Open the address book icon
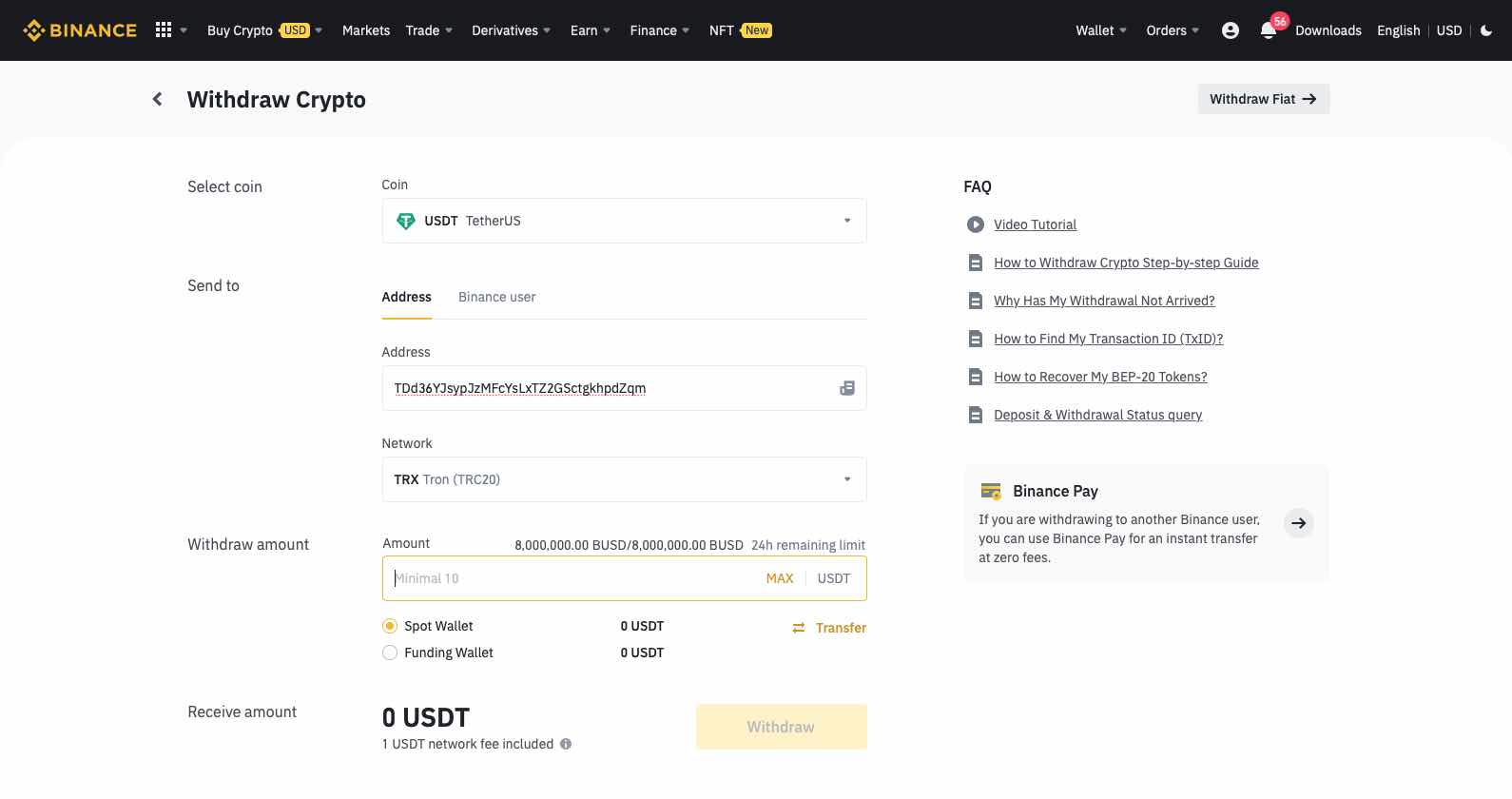 click(846, 388)
